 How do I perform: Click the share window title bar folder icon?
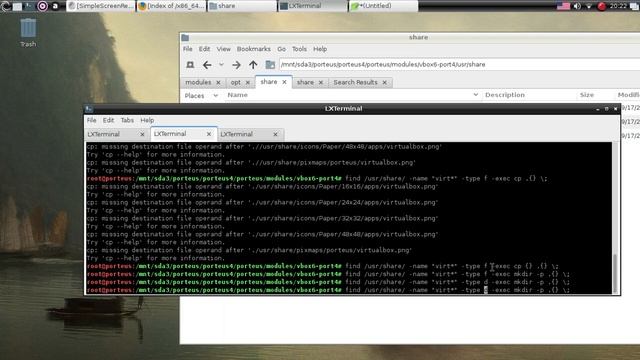pyautogui.click(x=185, y=38)
